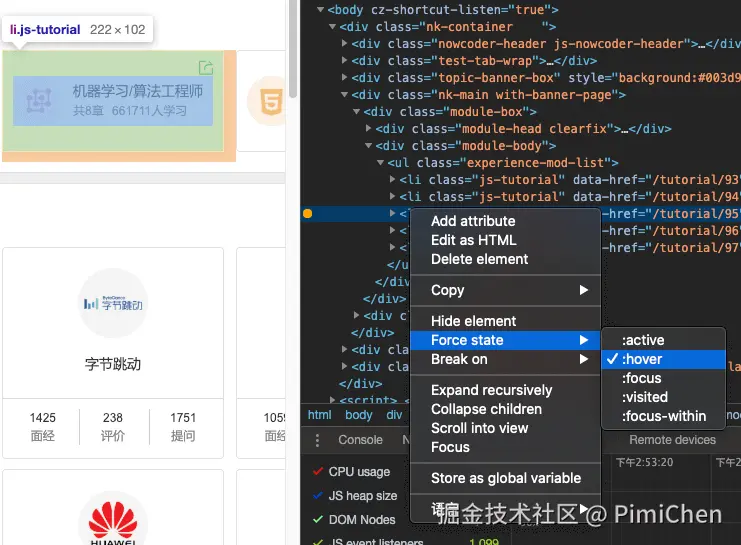Image resolution: width=741 pixels, height=545 pixels.
Task: Enable the :focus forced state
Action: click(663, 378)
